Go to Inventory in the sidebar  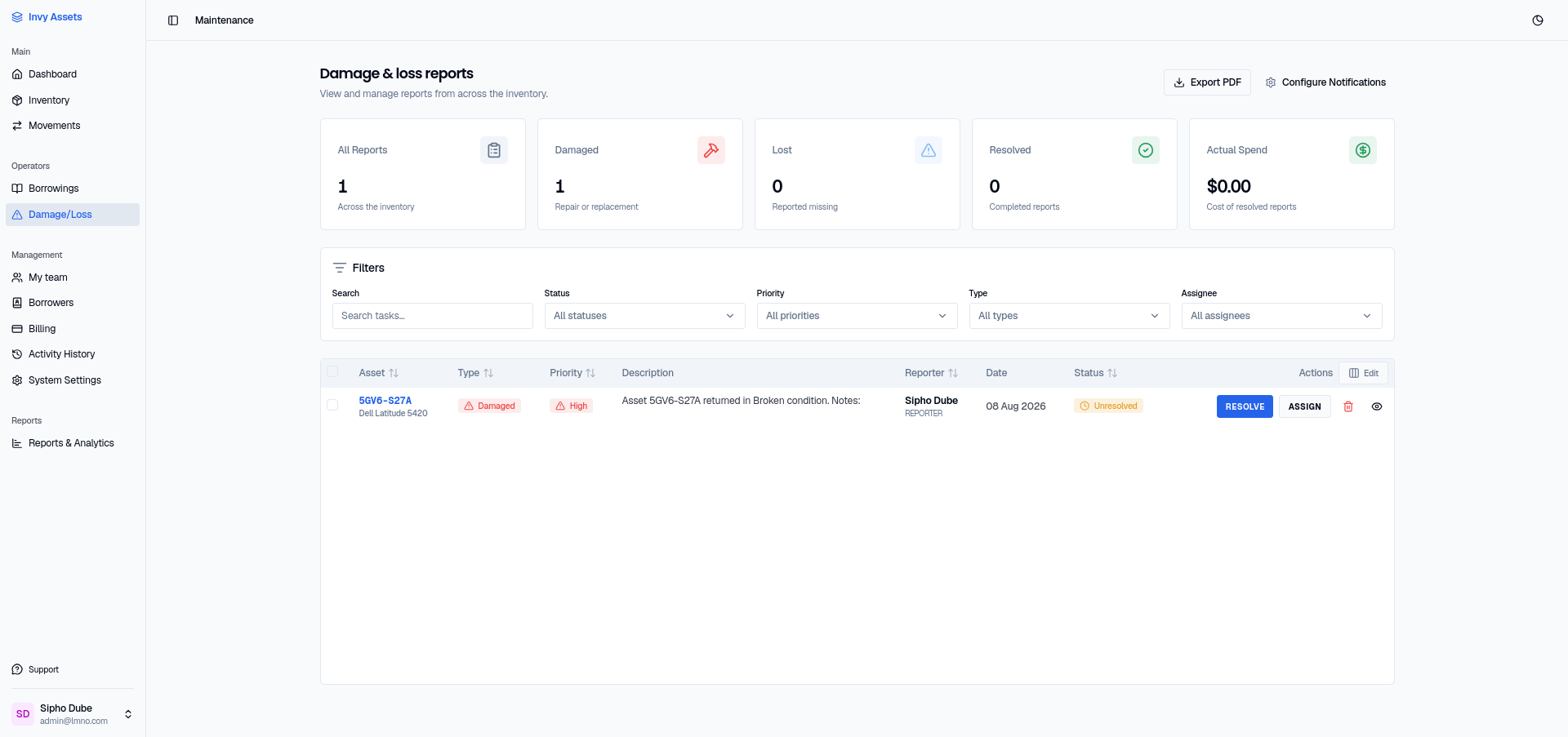pos(73,100)
